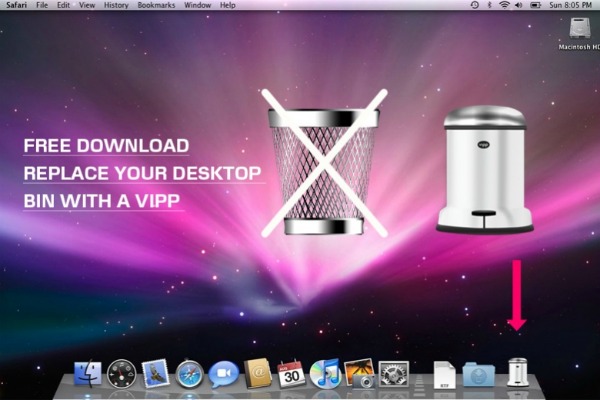Click the Vipp trash bin in Dock
600x400 pixels.
517,372
